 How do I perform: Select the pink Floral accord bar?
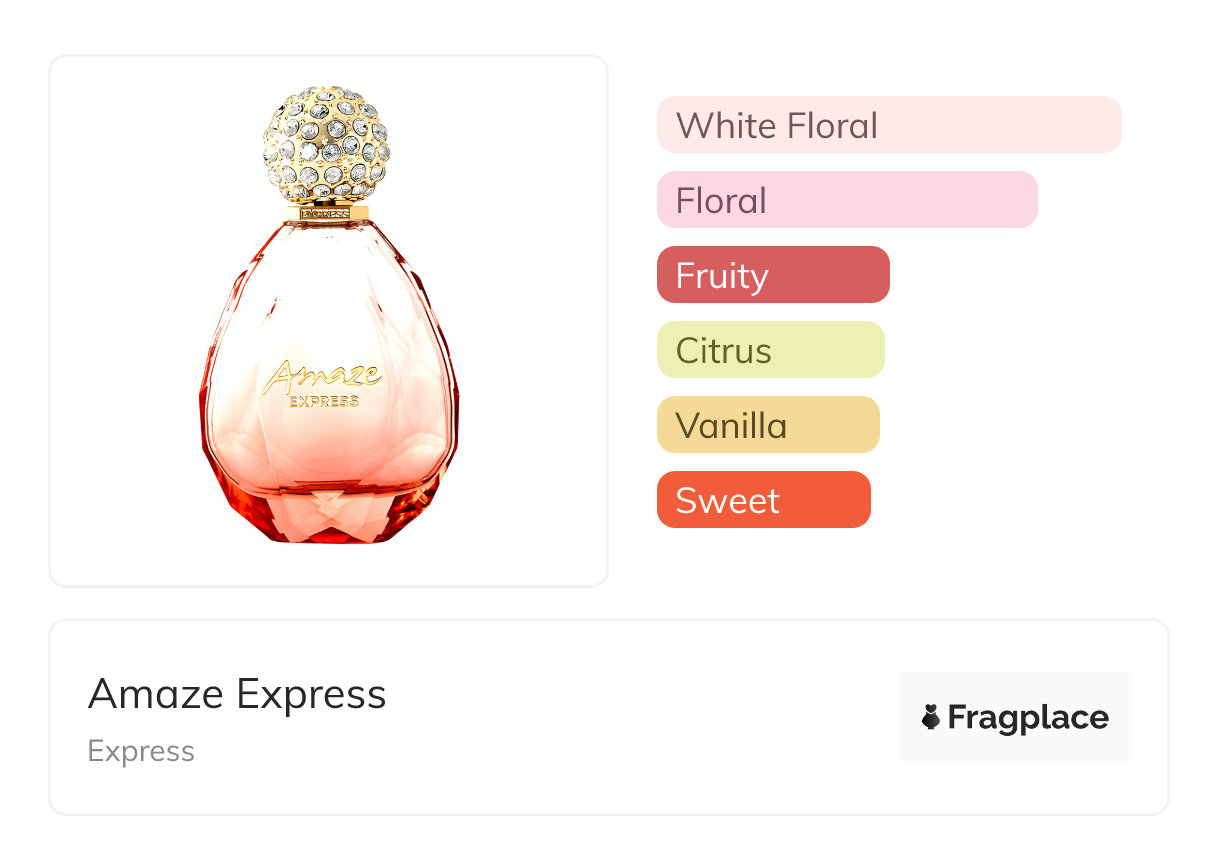[847, 200]
